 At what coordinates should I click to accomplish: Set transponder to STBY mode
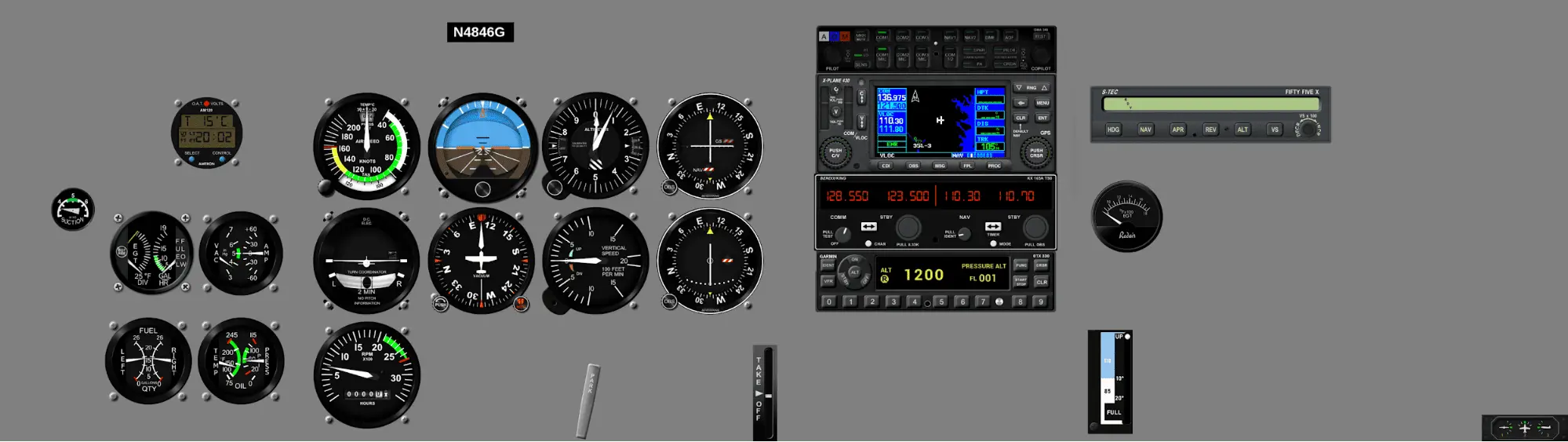845,279
